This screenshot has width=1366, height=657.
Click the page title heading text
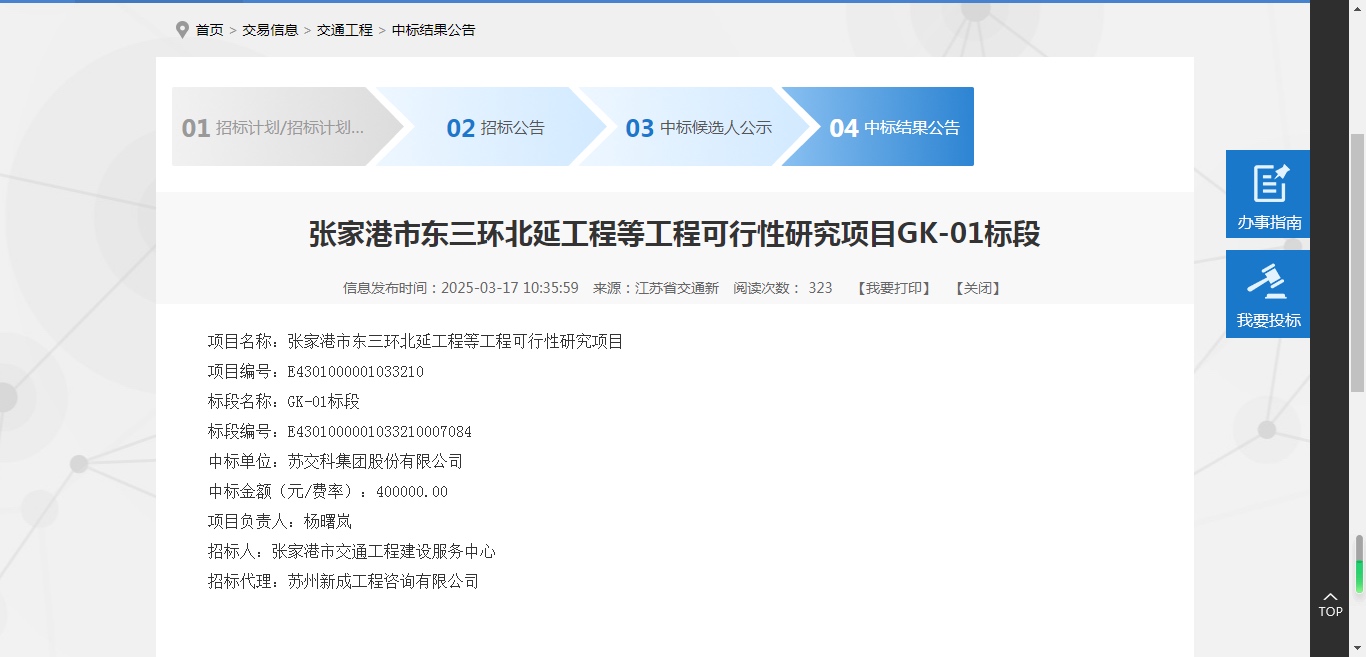675,234
